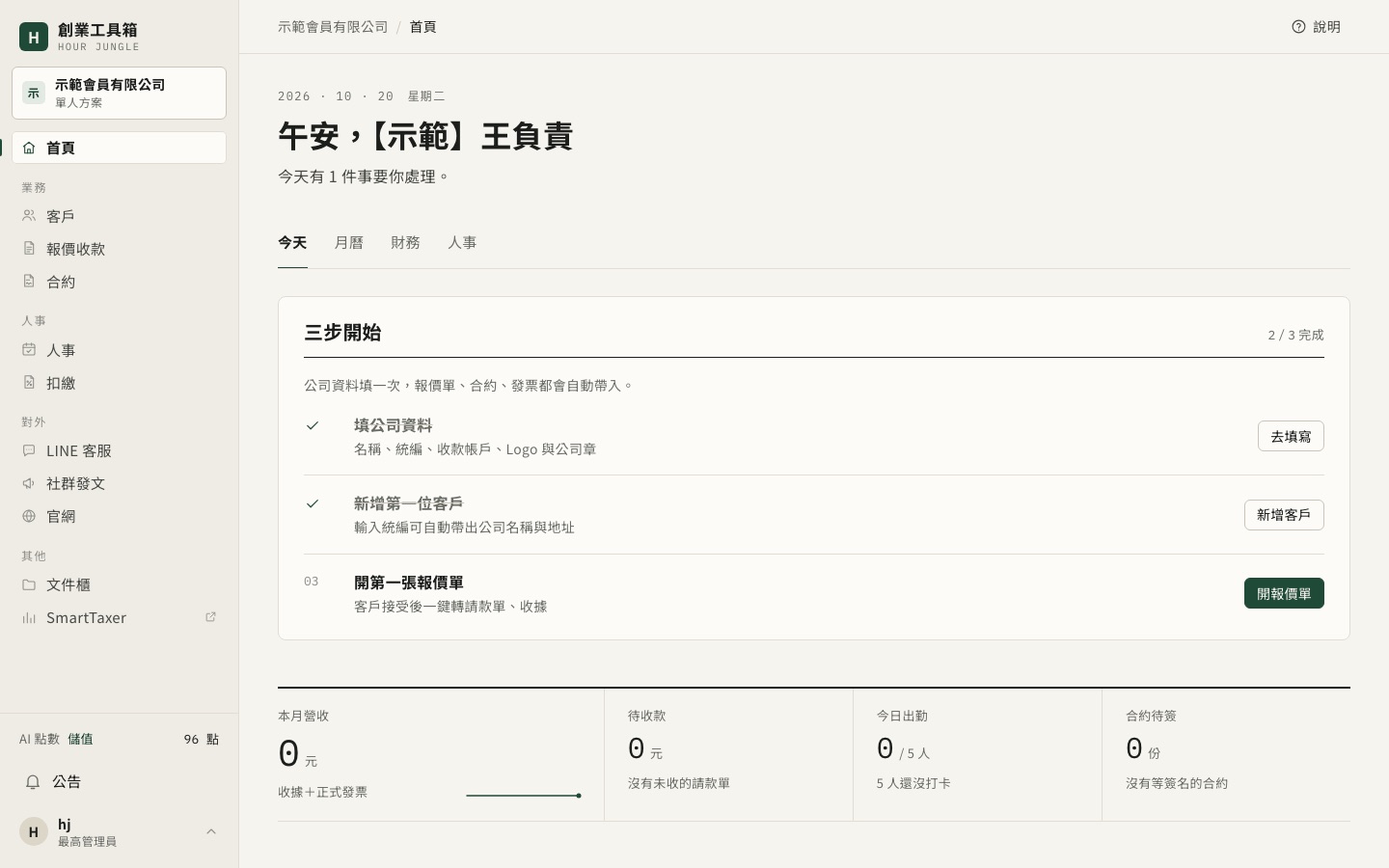Click the bar chart icon beside SmartTaxer
The width and height of the screenshot is (1389, 868).
point(29,617)
